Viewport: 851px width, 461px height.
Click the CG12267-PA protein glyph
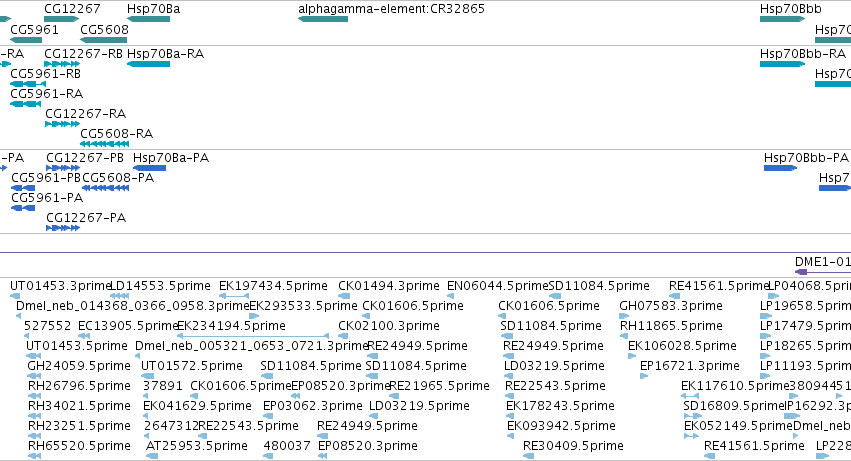click(63, 229)
